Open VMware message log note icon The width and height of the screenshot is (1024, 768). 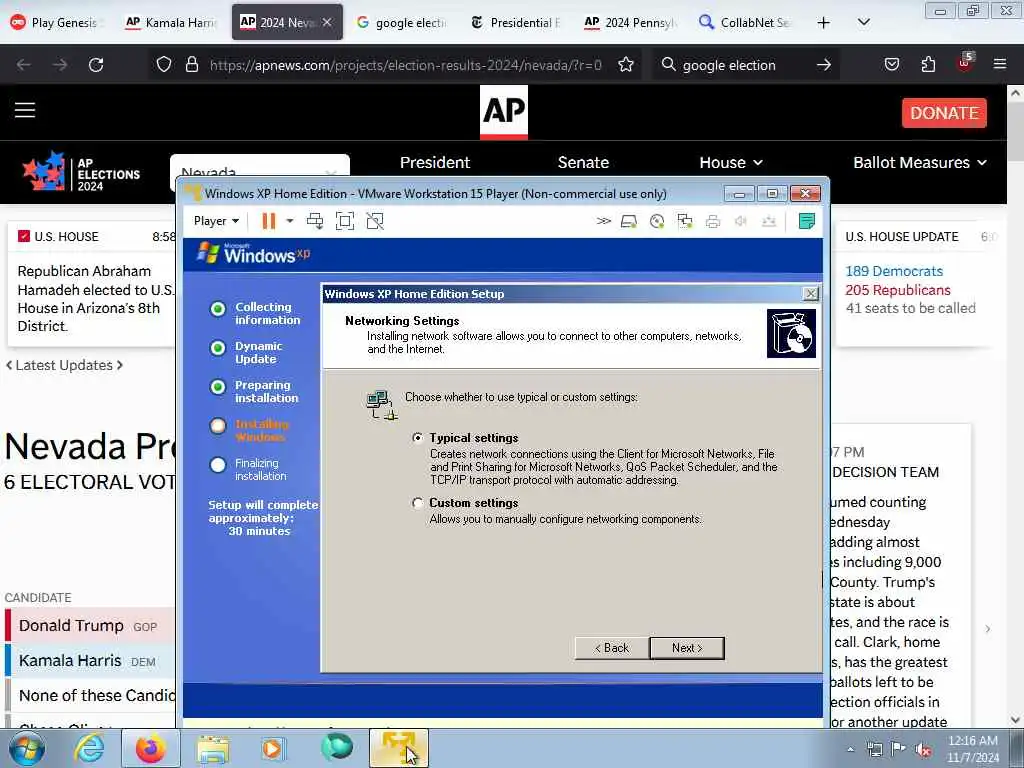[807, 221]
